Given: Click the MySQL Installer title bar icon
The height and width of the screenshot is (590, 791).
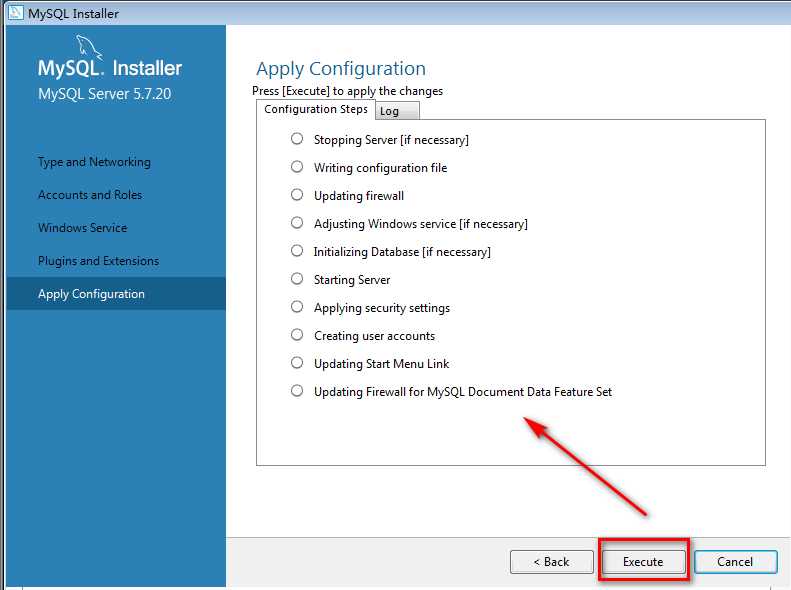Looking at the screenshot, I should point(16,12).
